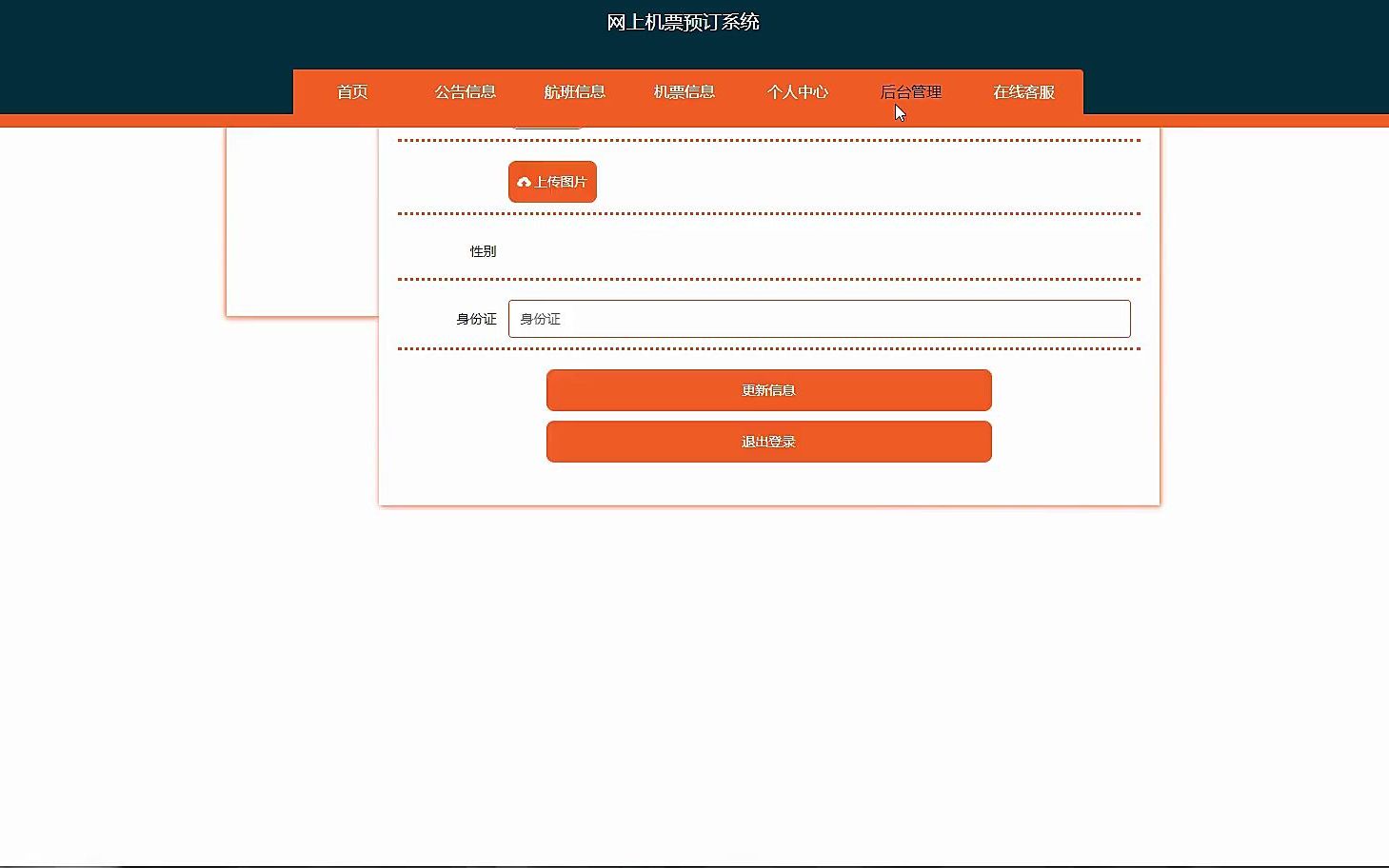Screen dimensions: 1389x868
Task: Switch to 个人中心 page
Action: tap(798, 92)
